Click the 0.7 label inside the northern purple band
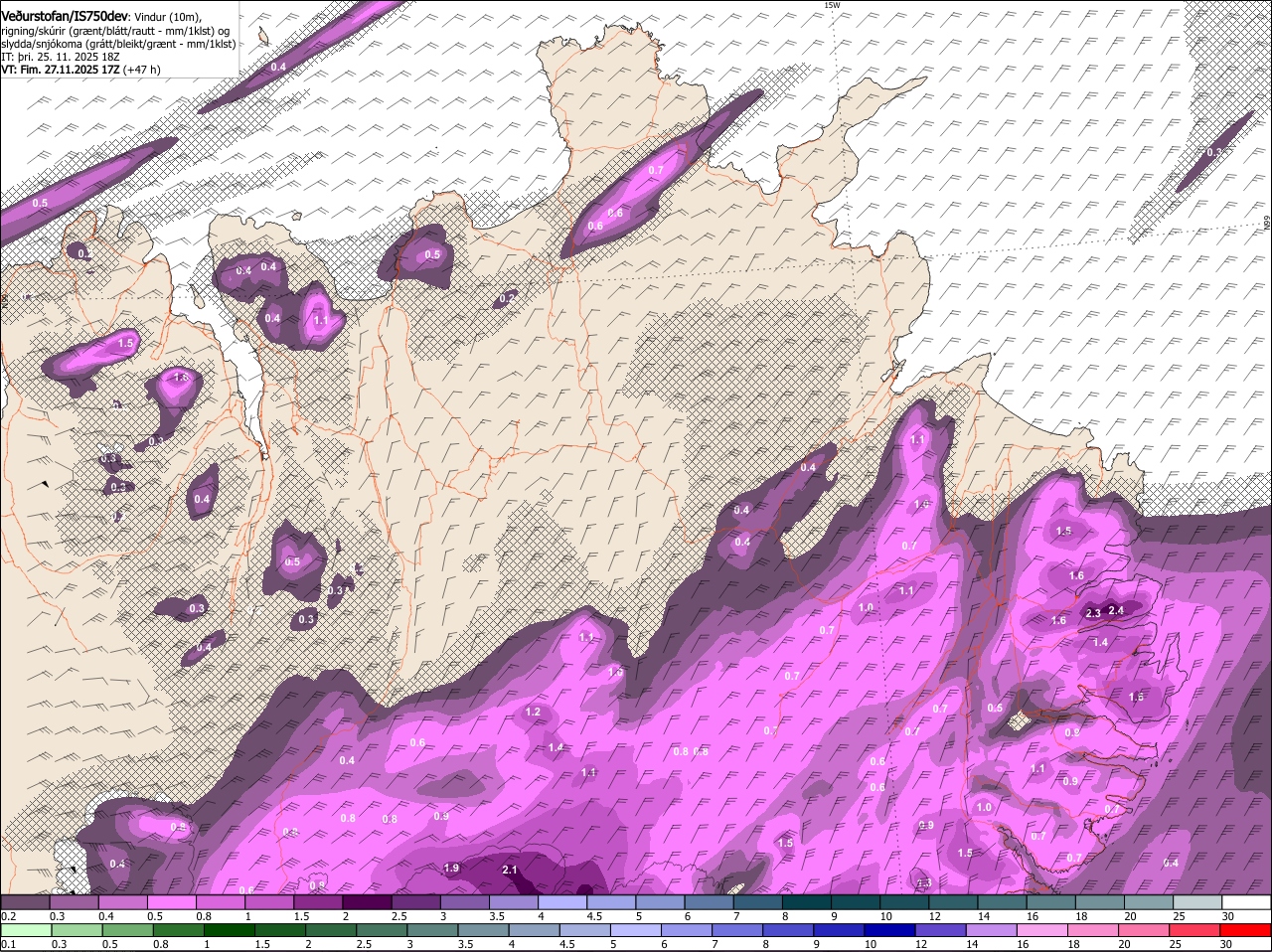 point(656,170)
